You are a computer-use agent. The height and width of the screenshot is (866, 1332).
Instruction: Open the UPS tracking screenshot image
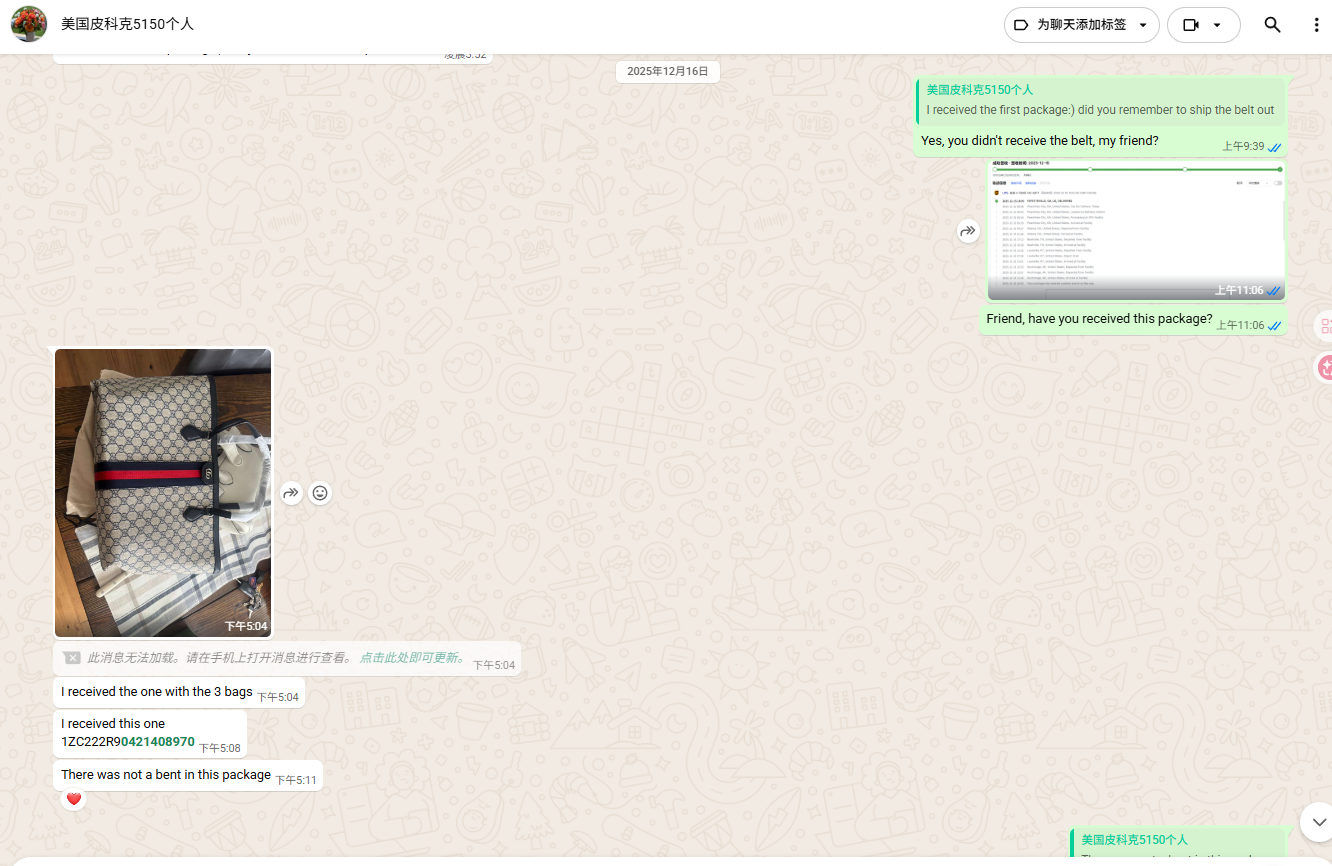[1135, 230]
